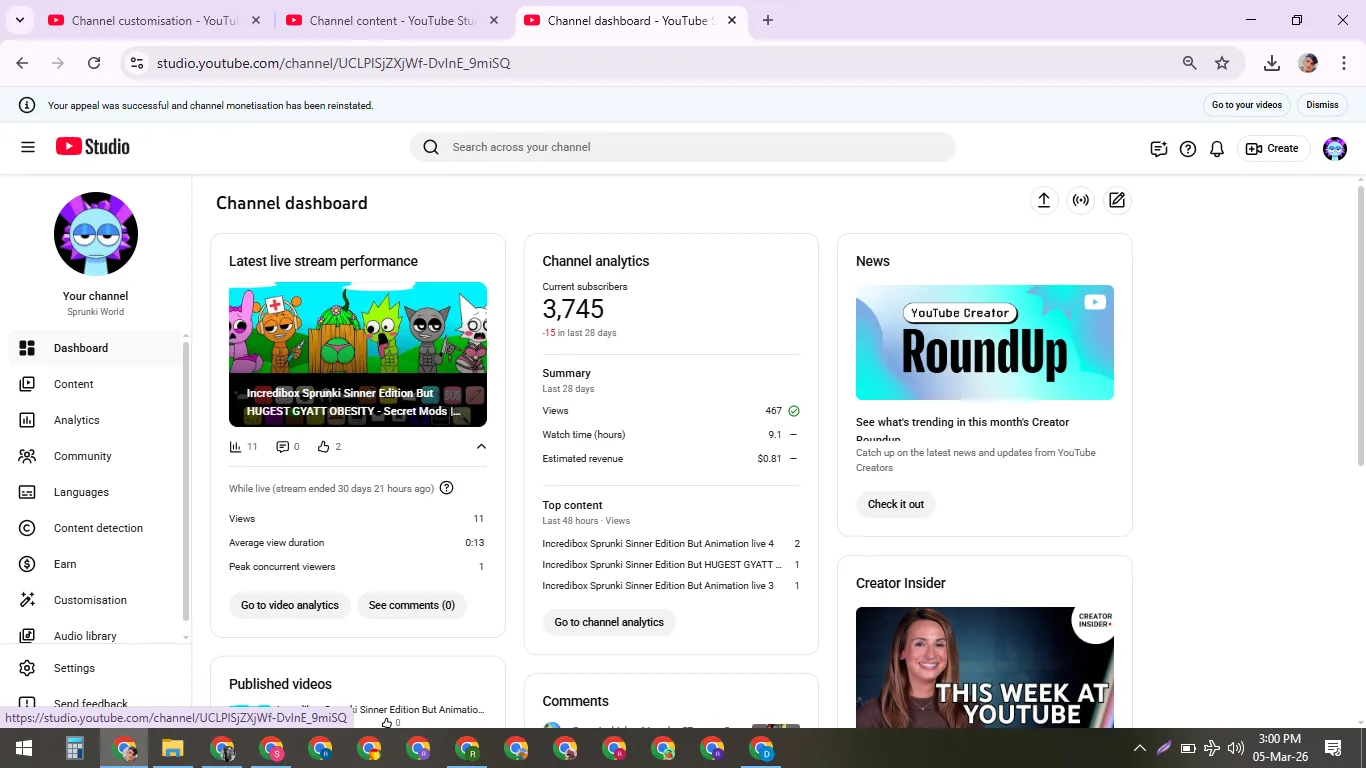Click 'See comments (0)'
The height and width of the screenshot is (768, 1366).
tap(412, 605)
